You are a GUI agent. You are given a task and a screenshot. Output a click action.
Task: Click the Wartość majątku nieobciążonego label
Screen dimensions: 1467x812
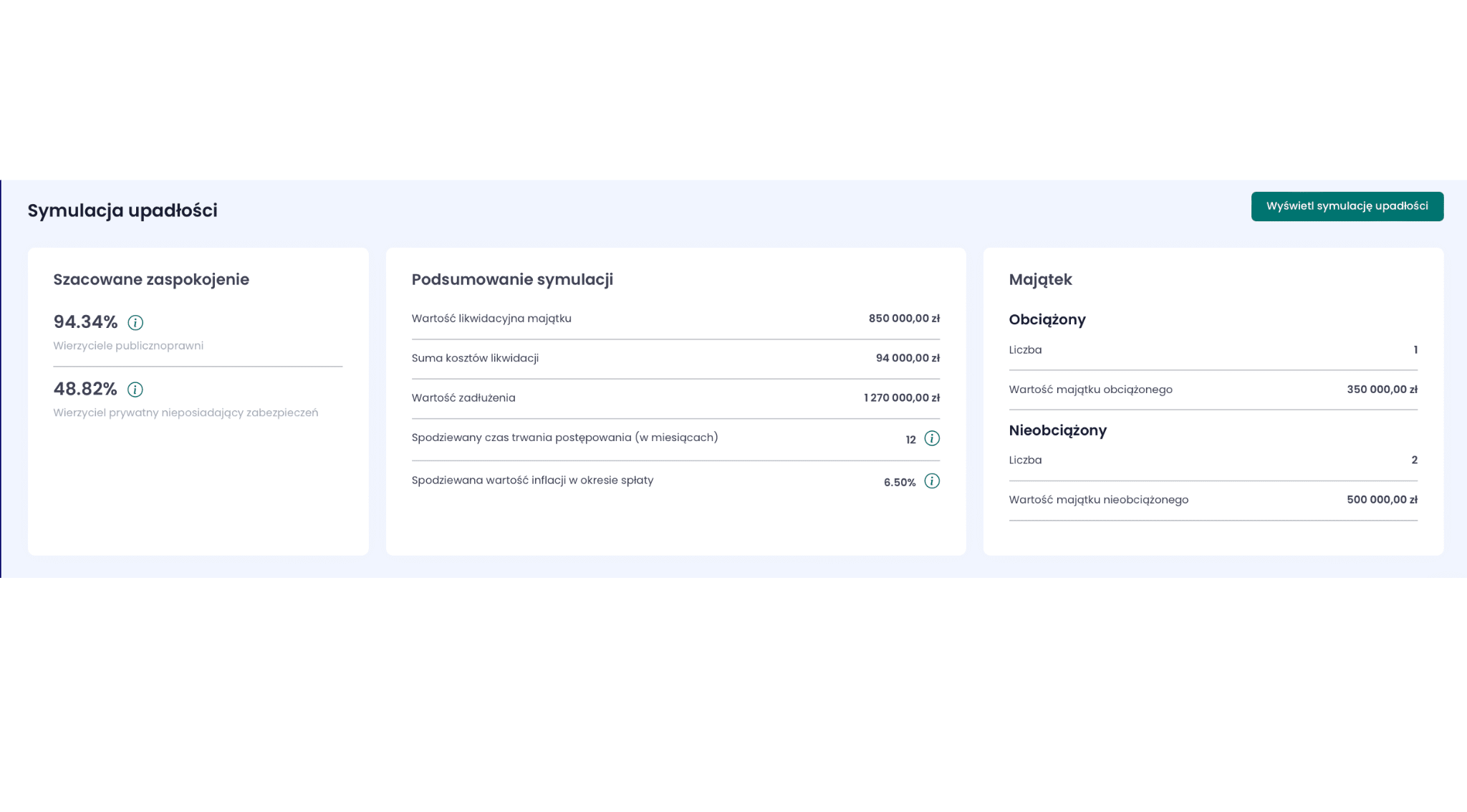(x=1098, y=500)
